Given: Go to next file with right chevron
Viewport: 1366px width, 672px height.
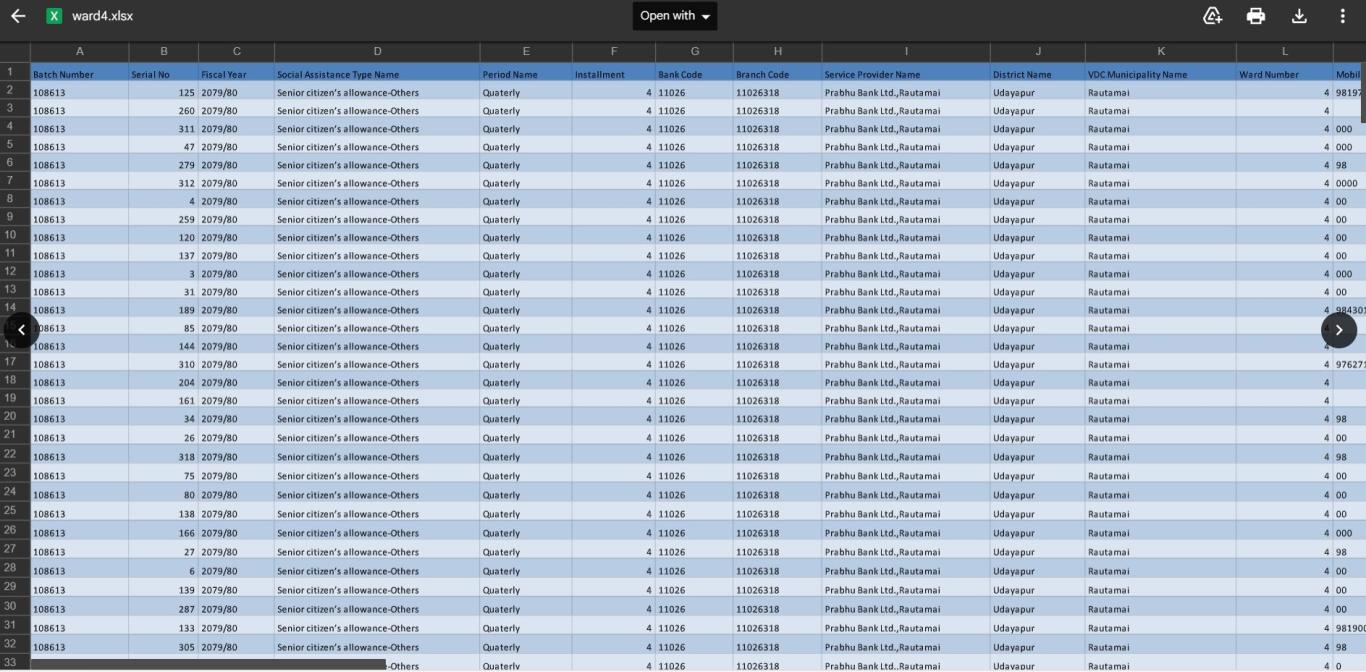Looking at the screenshot, I should tap(1339, 330).
